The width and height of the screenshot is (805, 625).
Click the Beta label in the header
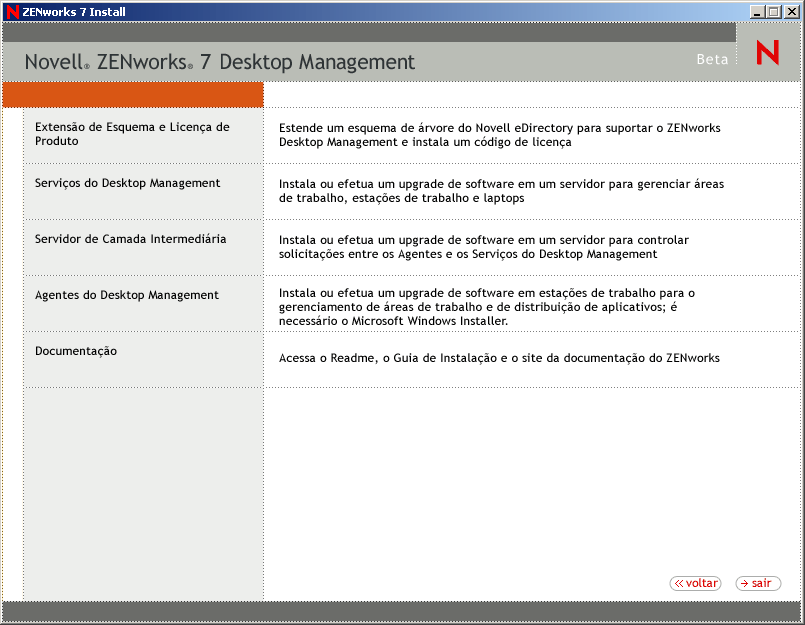click(712, 59)
